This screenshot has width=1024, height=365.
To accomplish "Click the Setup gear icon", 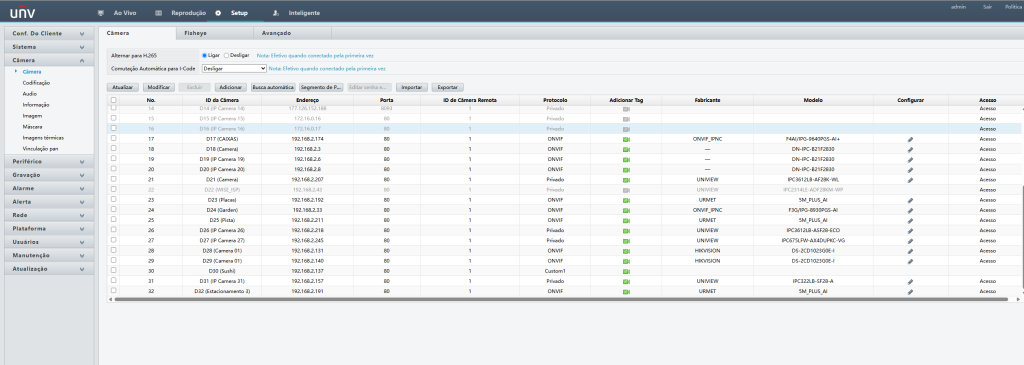I will [217, 13].
